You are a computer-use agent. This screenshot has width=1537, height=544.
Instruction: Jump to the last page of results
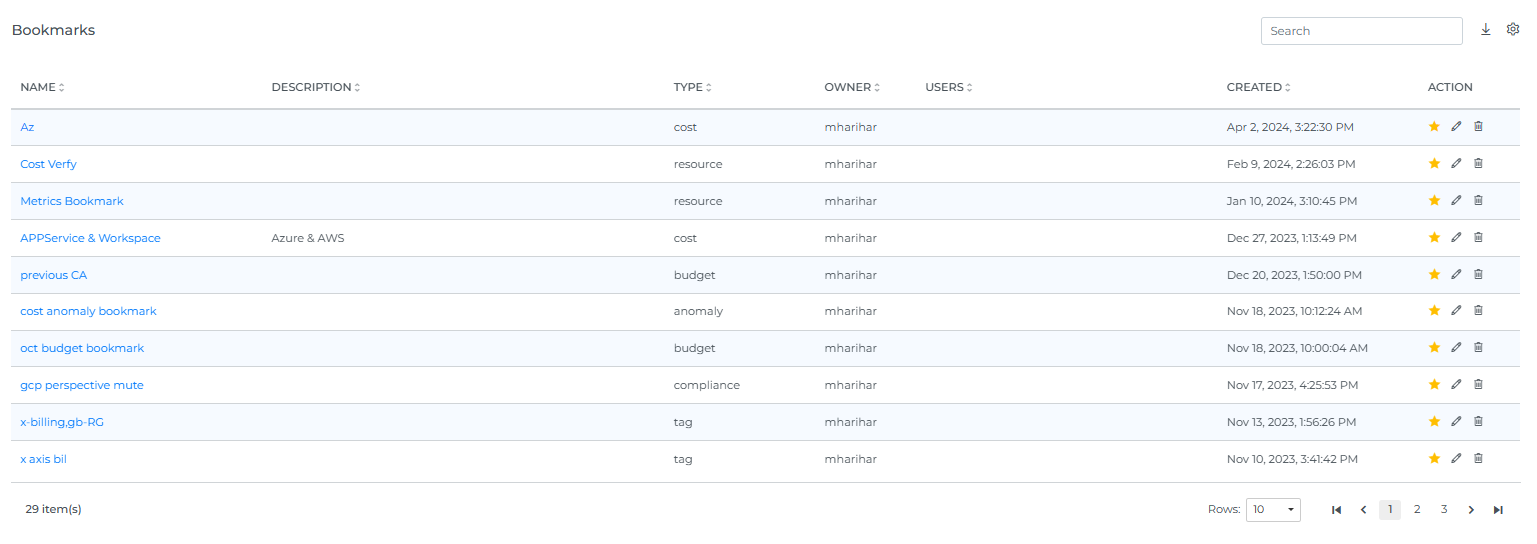pos(1498,510)
